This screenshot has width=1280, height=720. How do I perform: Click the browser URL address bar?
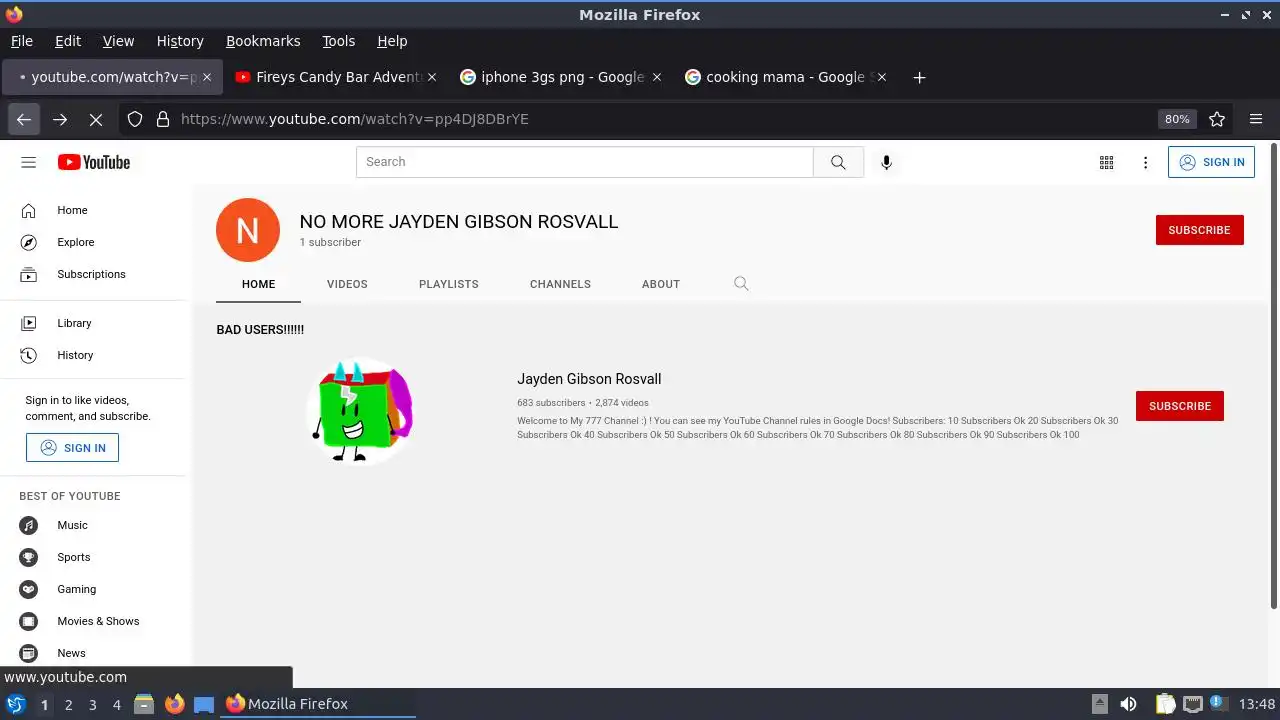[x=660, y=119]
